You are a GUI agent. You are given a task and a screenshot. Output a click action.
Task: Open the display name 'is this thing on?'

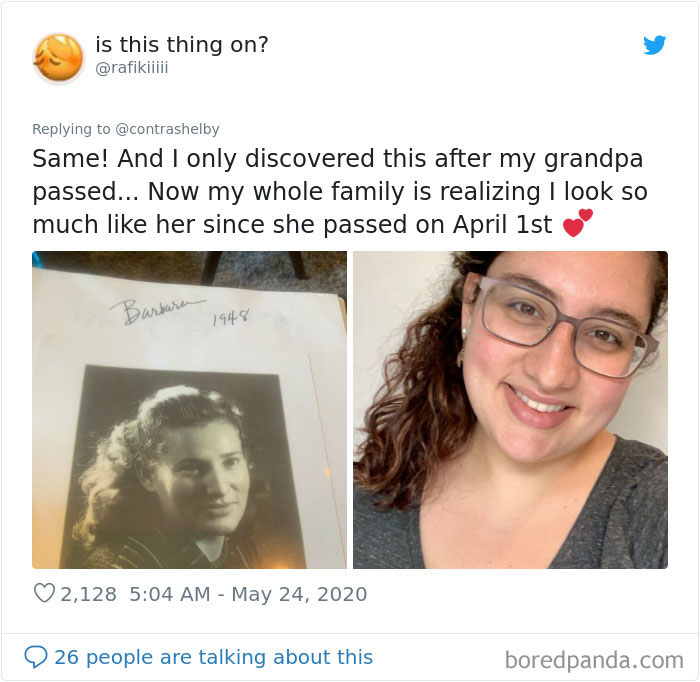click(x=182, y=44)
